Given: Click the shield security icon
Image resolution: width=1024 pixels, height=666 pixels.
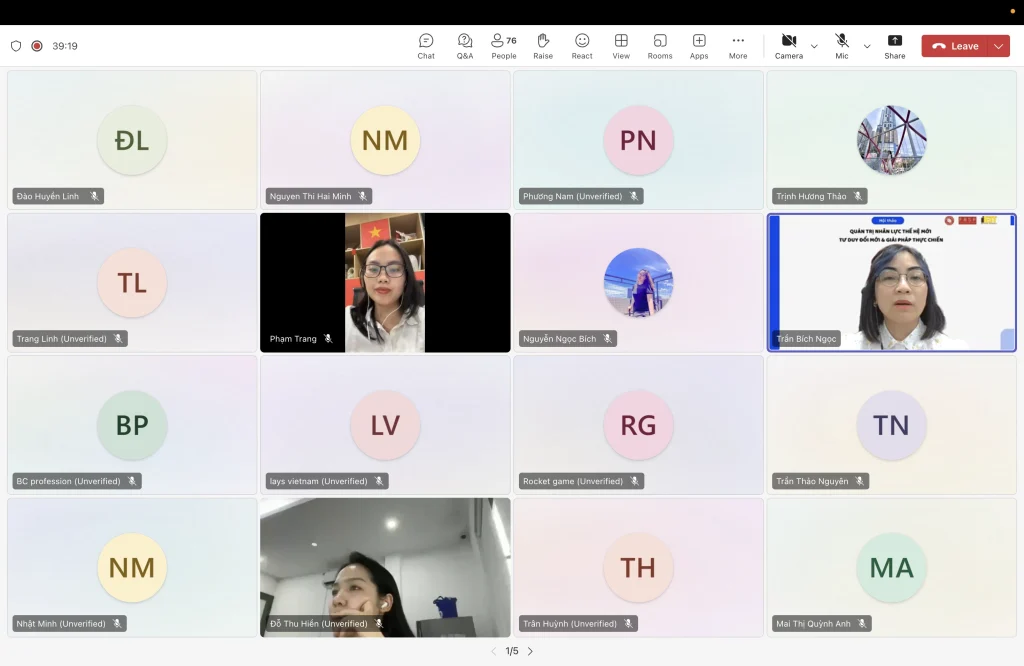Looking at the screenshot, I should click(16, 46).
